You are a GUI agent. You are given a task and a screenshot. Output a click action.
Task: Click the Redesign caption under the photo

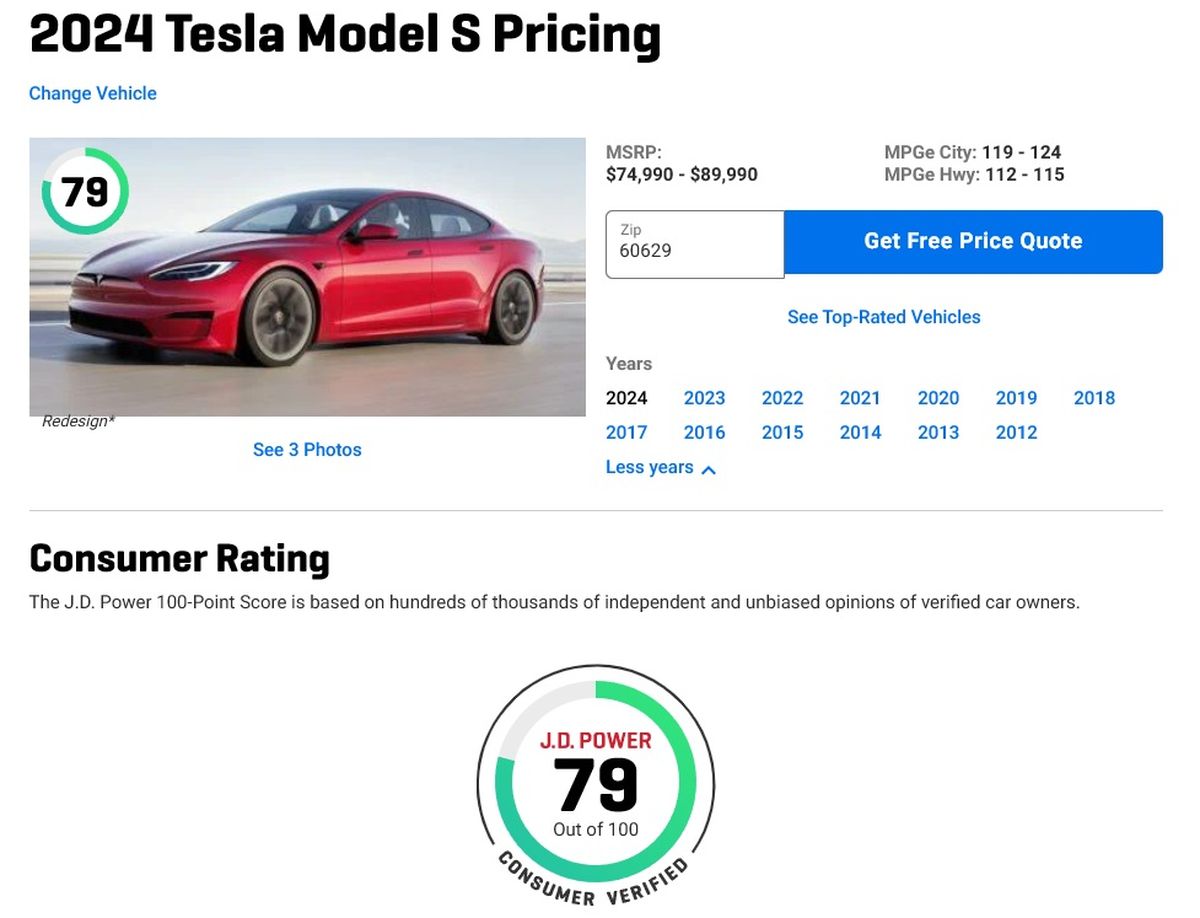[x=76, y=421]
